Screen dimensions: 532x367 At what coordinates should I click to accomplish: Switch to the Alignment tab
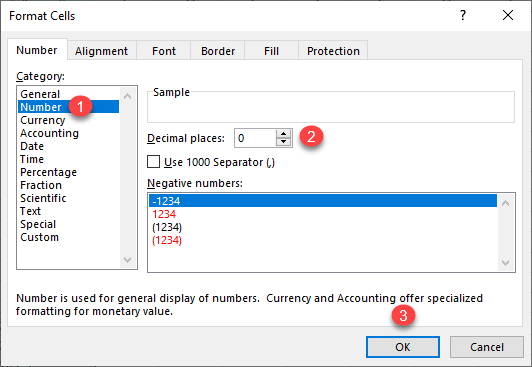click(101, 51)
